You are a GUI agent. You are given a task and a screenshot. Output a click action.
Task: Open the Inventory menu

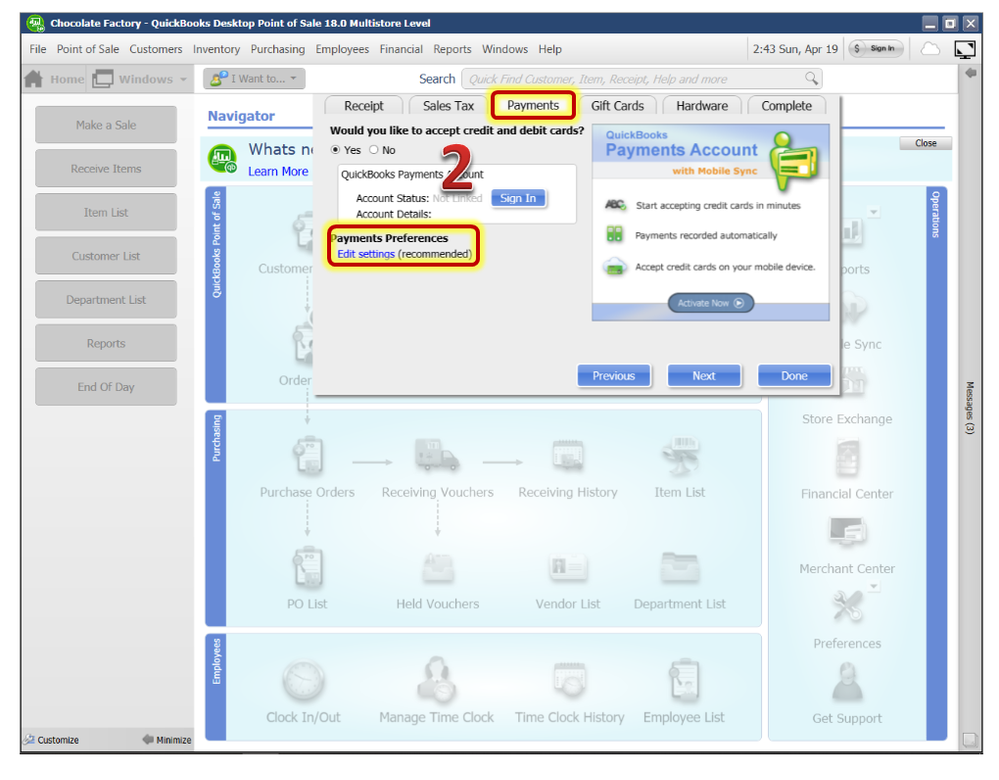point(217,49)
